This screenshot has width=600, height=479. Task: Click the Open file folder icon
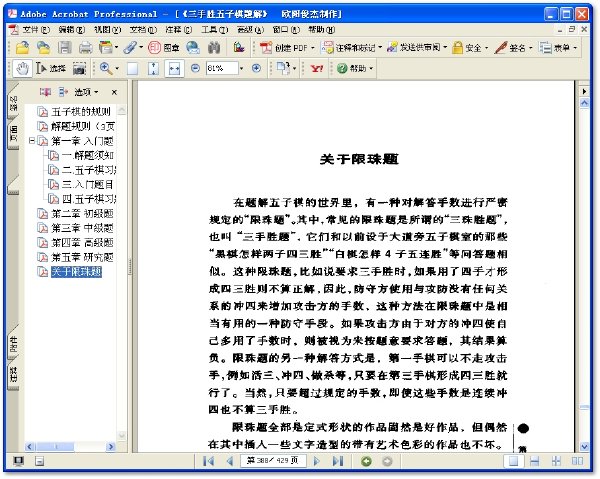[x=23, y=47]
